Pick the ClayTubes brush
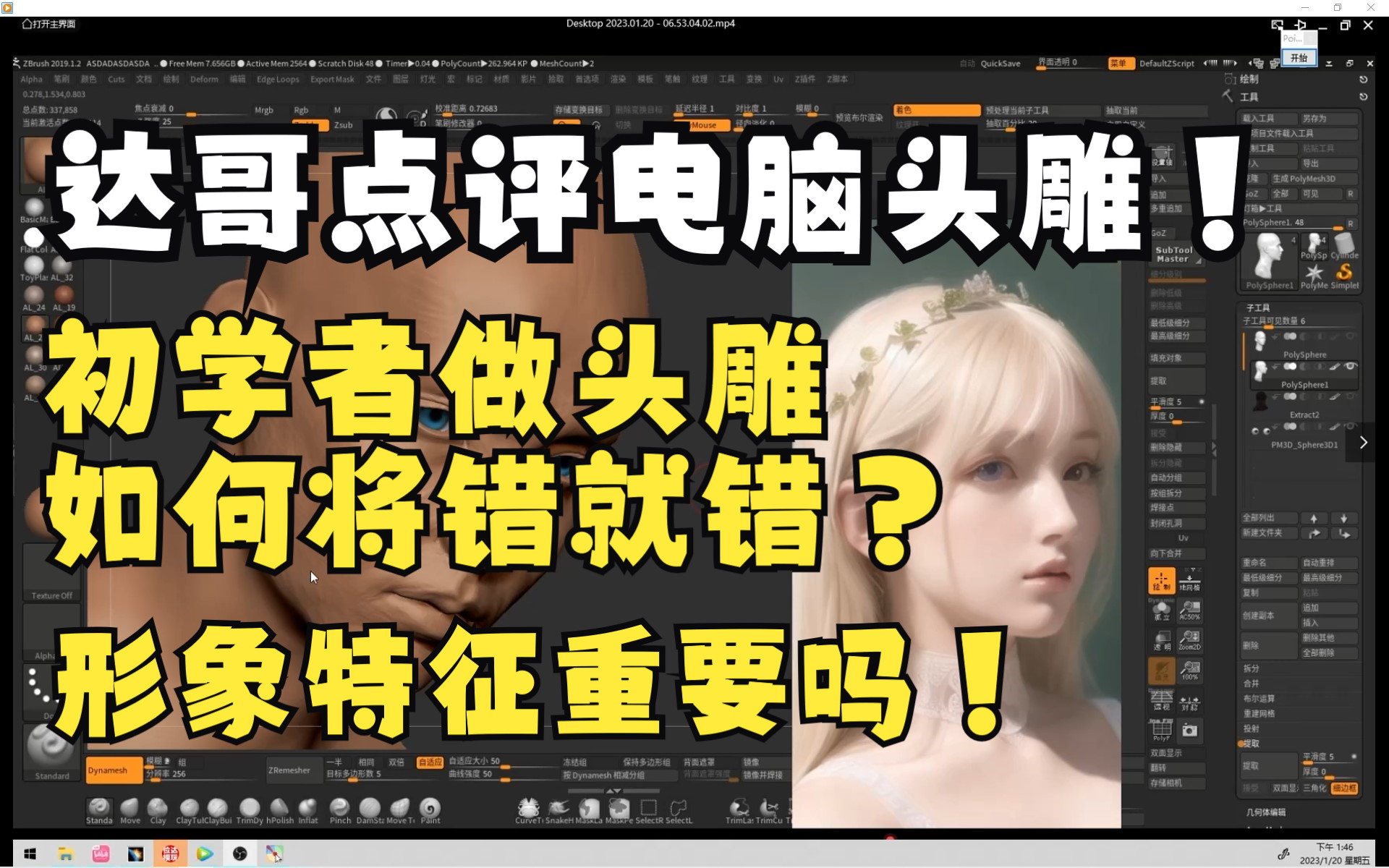 [189, 810]
